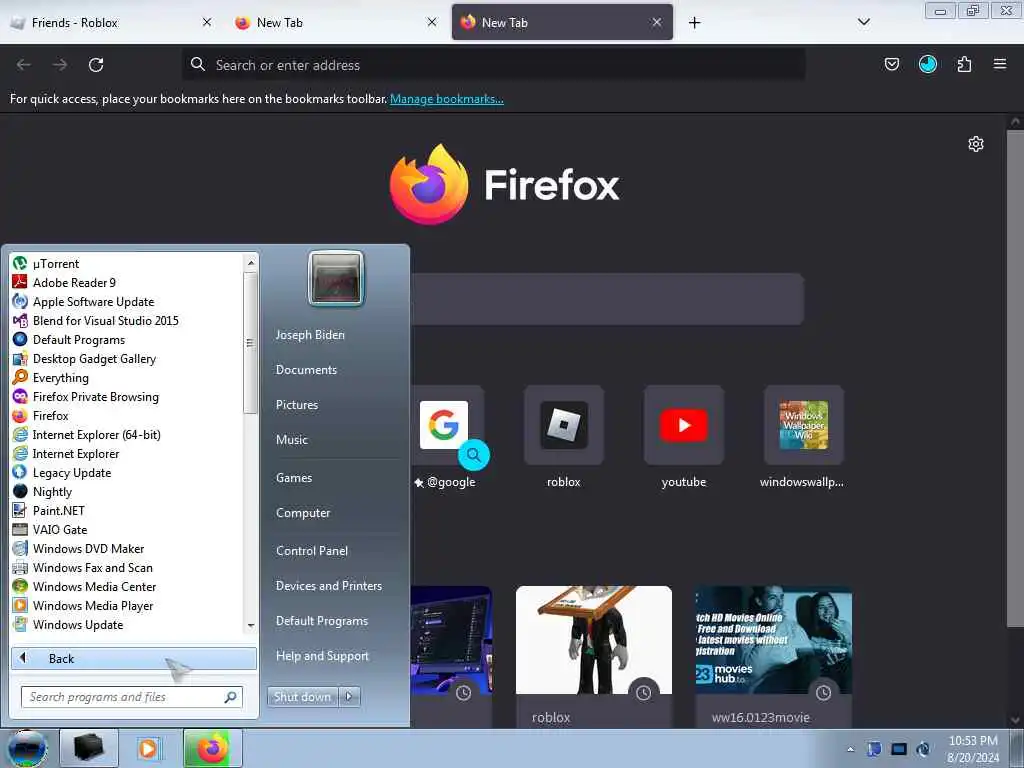Show hidden system tray icons arrow

point(850,749)
